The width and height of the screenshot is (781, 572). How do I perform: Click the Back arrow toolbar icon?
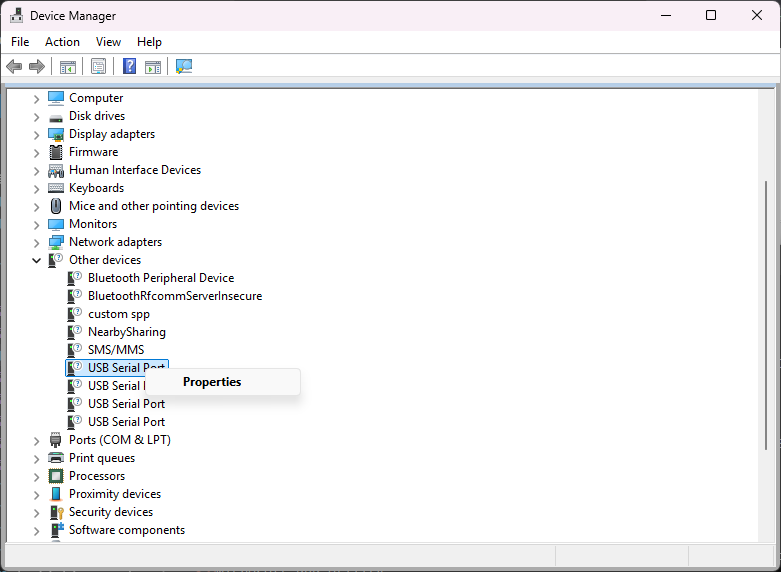14,66
